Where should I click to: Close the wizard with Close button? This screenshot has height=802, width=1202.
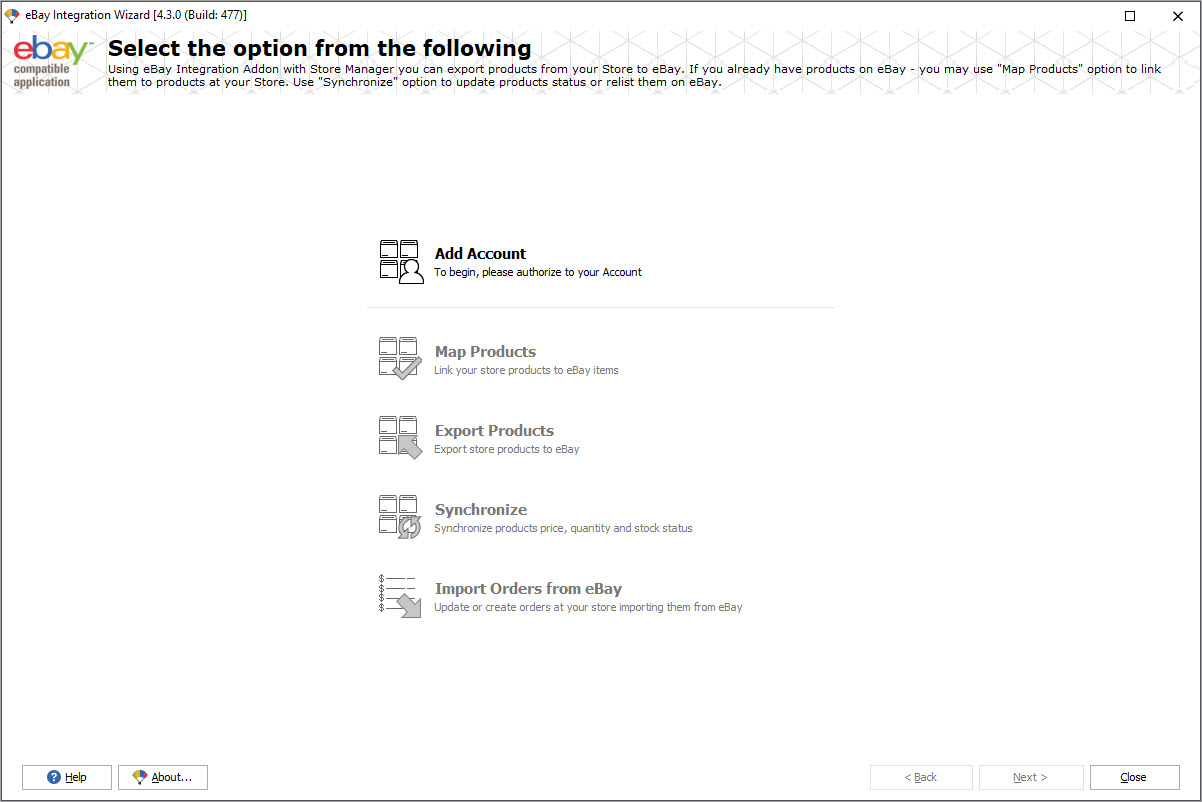(1134, 777)
